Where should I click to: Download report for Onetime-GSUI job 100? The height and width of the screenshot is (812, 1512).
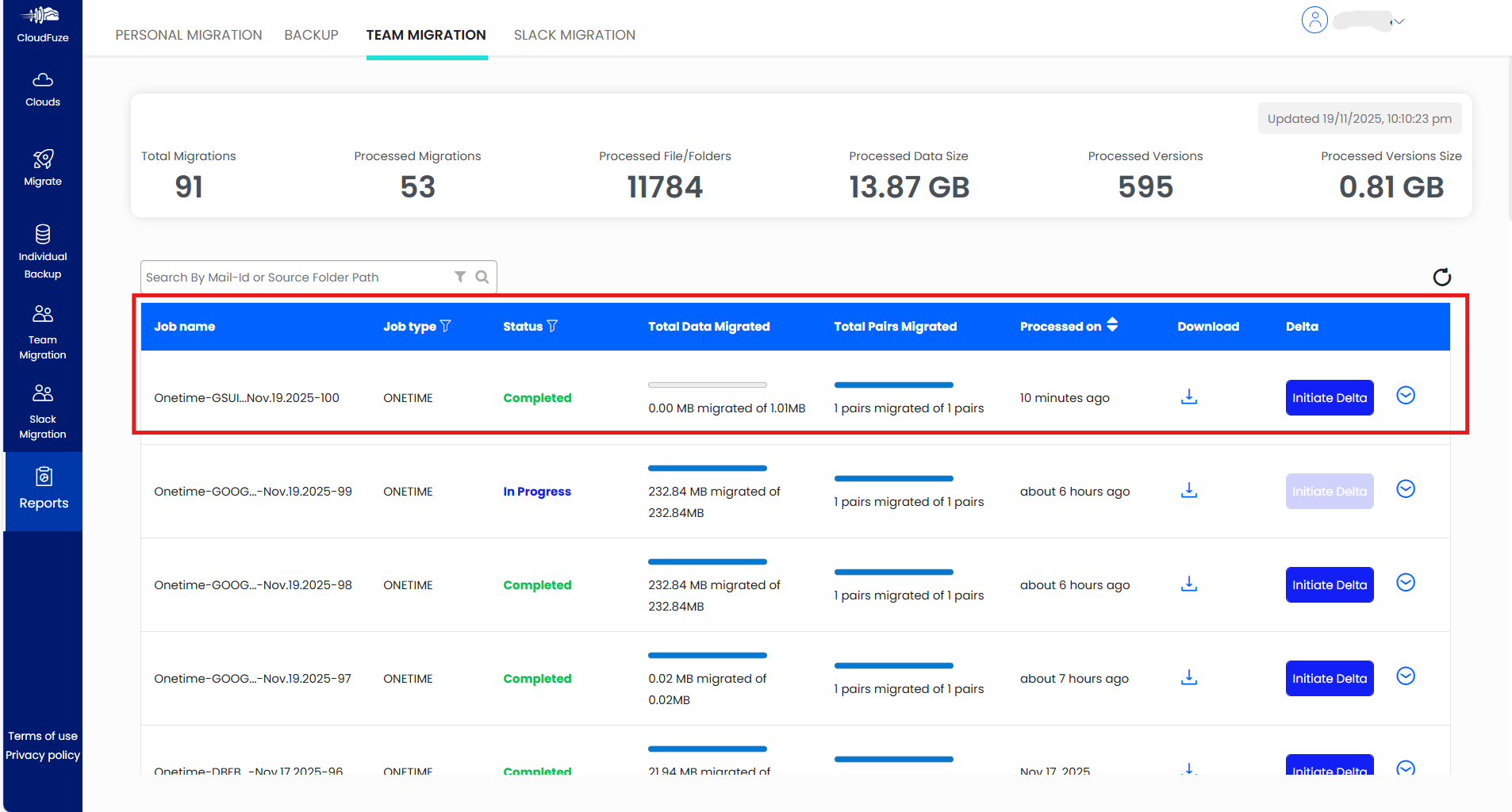pos(1188,396)
